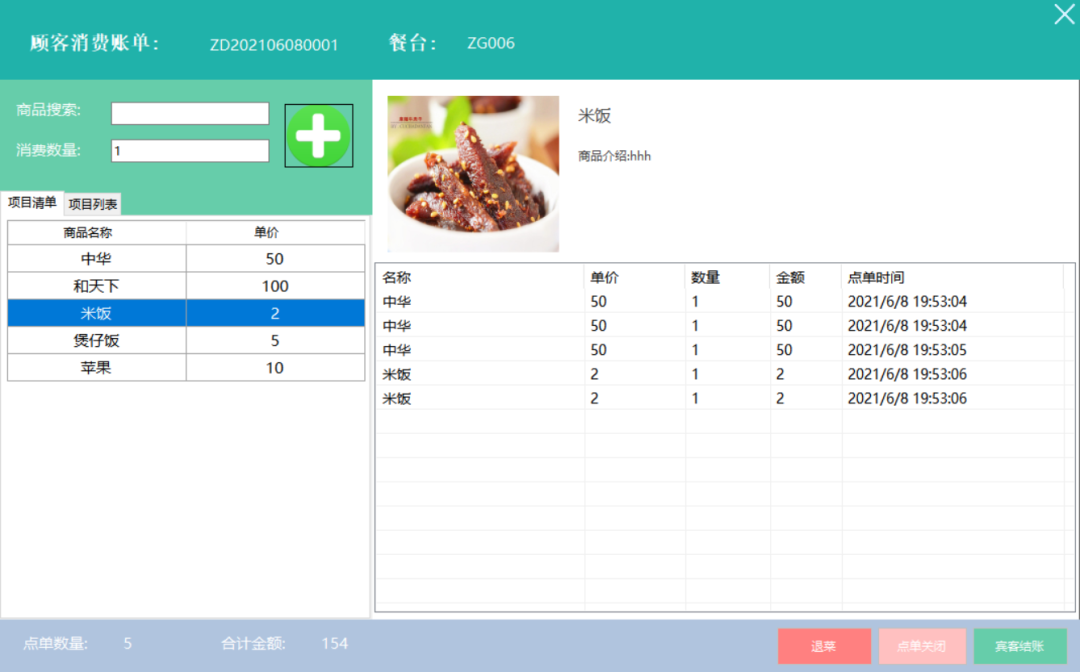The width and height of the screenshot is (1080, 672).
Task: Switch to the 项目列表 tab
Action: [93, 205]
